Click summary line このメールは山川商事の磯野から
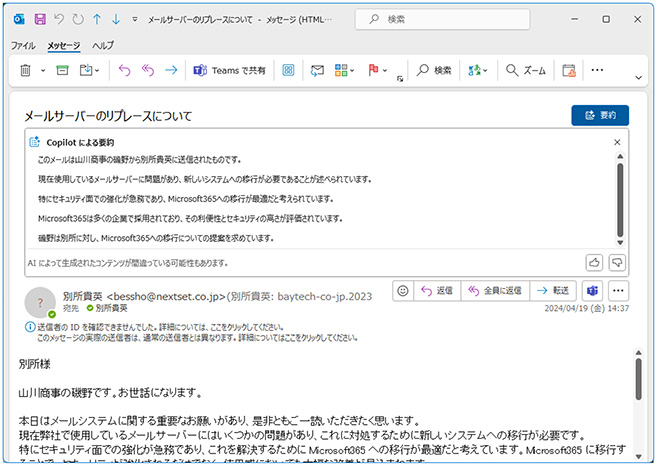The height and width of the screenshot is (467, 659). [x=140, y=160]
